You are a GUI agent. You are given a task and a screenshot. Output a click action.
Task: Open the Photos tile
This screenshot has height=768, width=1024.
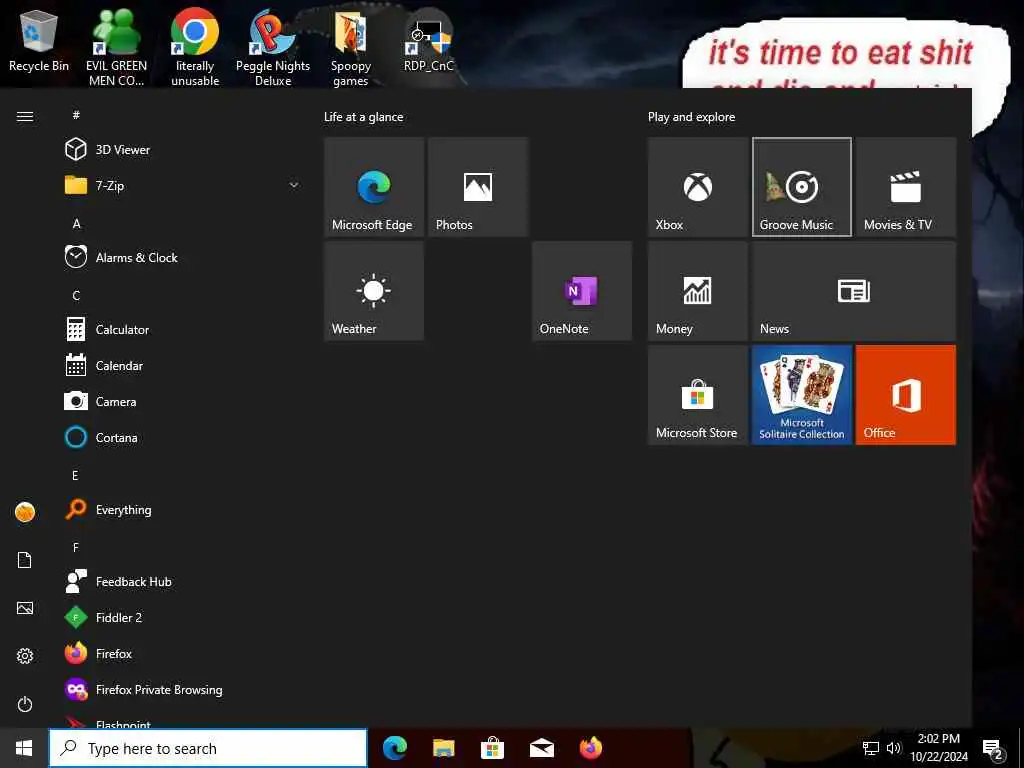pyautogui.click(x=478, y=187)
